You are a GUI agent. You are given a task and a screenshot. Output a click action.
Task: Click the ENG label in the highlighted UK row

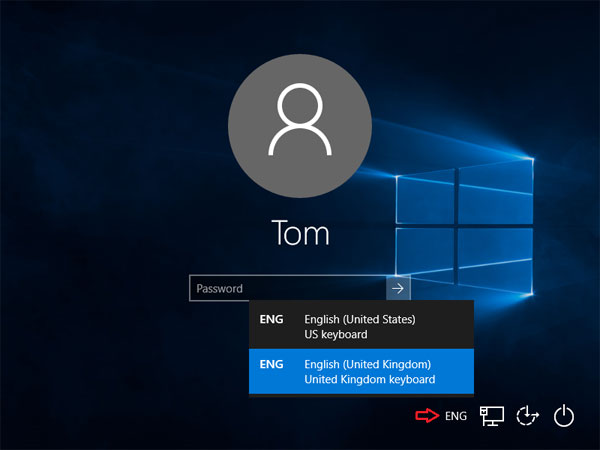point(271,365)
